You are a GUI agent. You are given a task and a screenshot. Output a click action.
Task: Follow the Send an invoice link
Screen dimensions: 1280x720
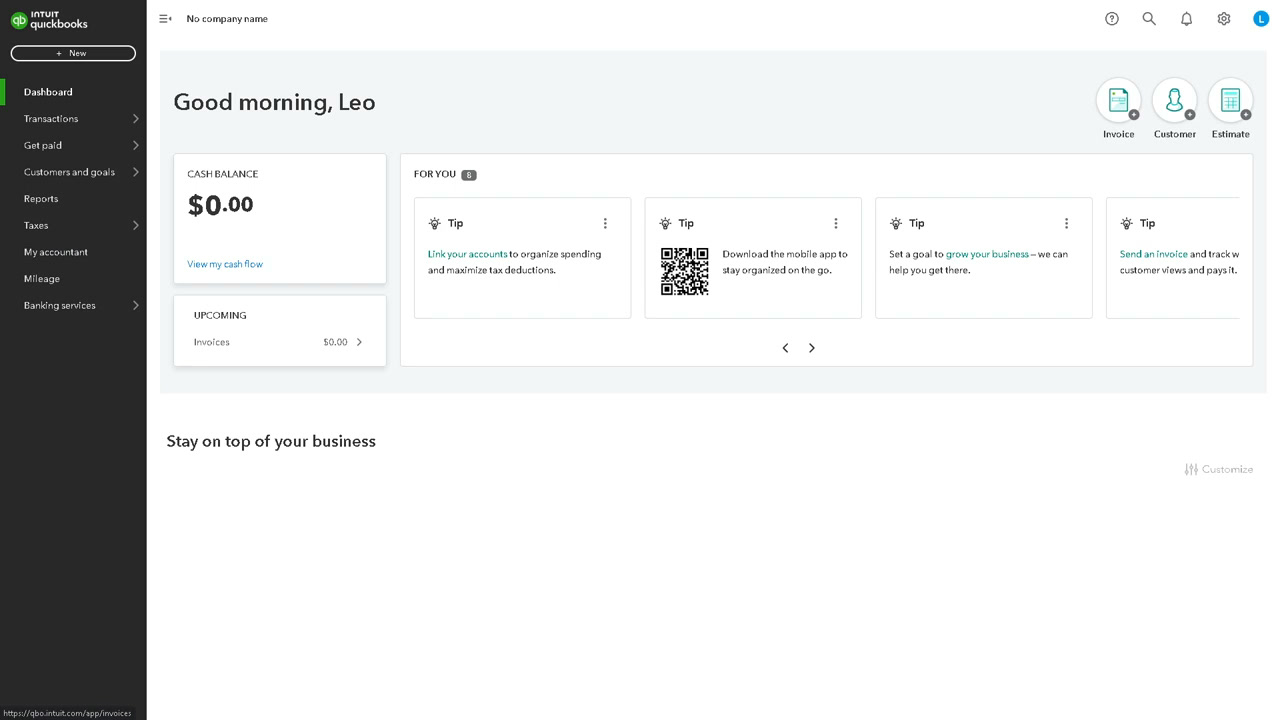pyautogui.click(x=1153, y=254)
